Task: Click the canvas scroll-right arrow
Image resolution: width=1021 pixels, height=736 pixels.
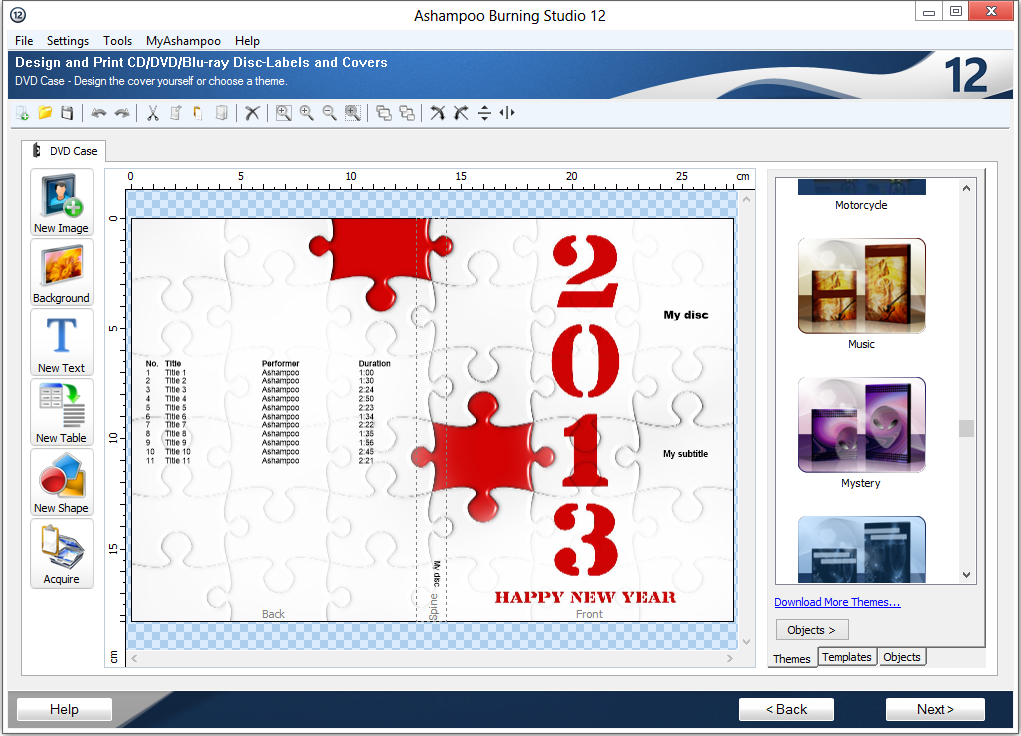Action: (730, 658)
